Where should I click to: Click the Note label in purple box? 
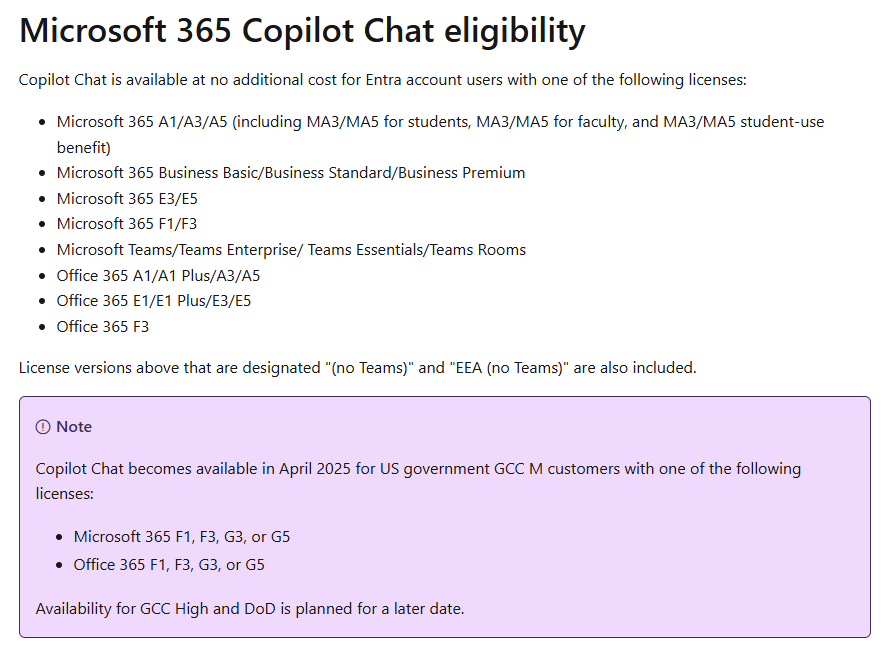(74, 427)
